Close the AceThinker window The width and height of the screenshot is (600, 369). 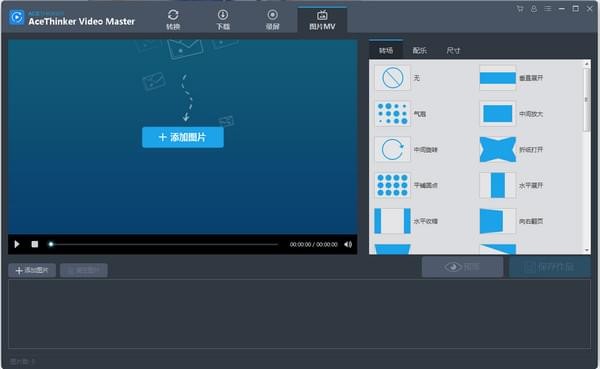pos(590,8)
